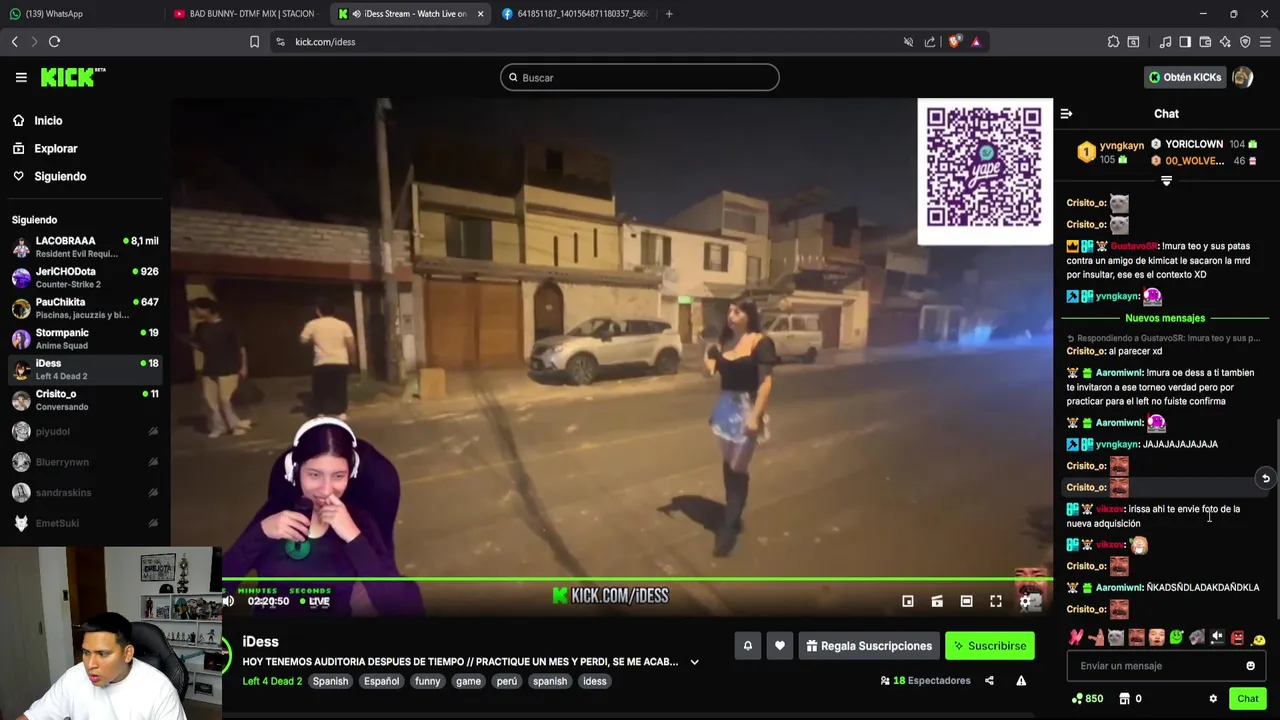1280x720 pixels.
Task: Open the emoji picker in the chat input
Action: pyautogui.click(x=1250, y=666)
